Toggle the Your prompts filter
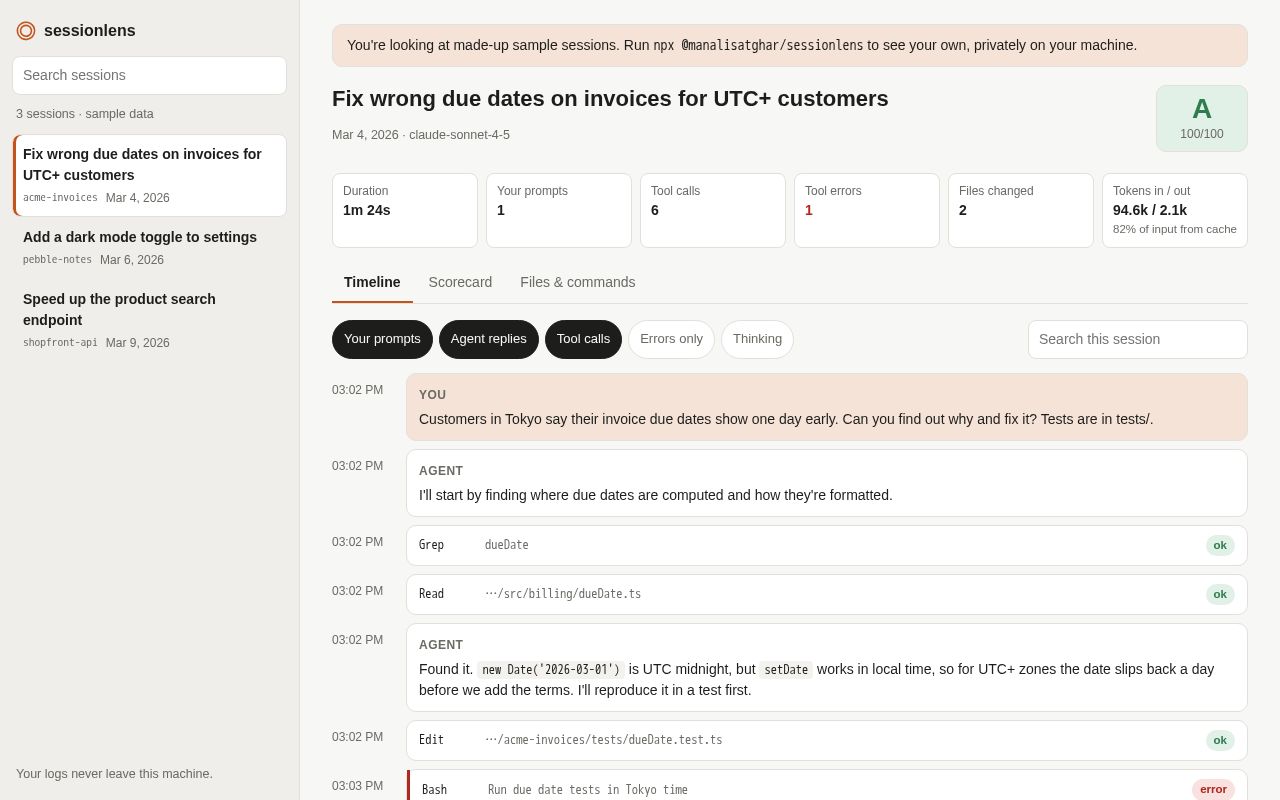The image size is (1280, 800). tap(382, 339)
